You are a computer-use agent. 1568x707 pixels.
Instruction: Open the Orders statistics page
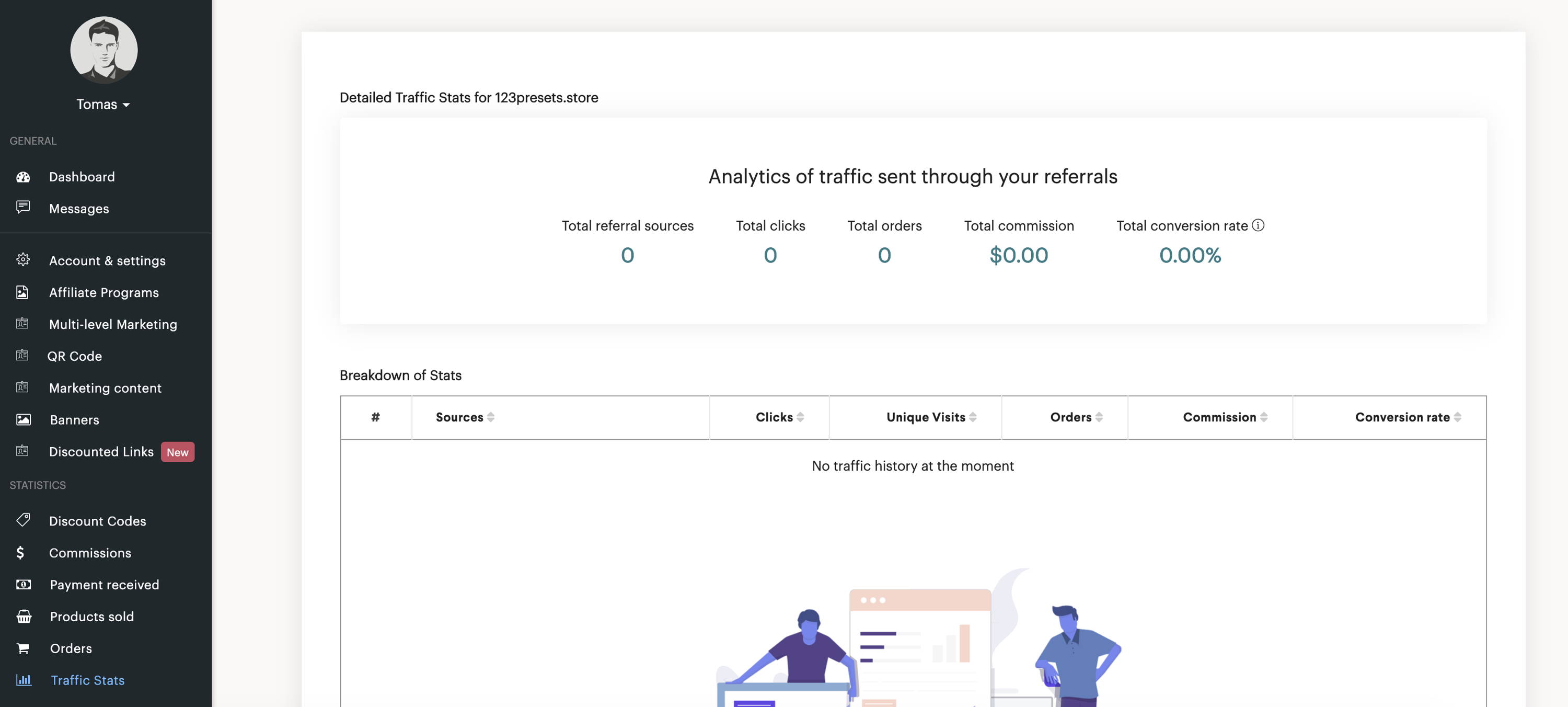point(71,648)
